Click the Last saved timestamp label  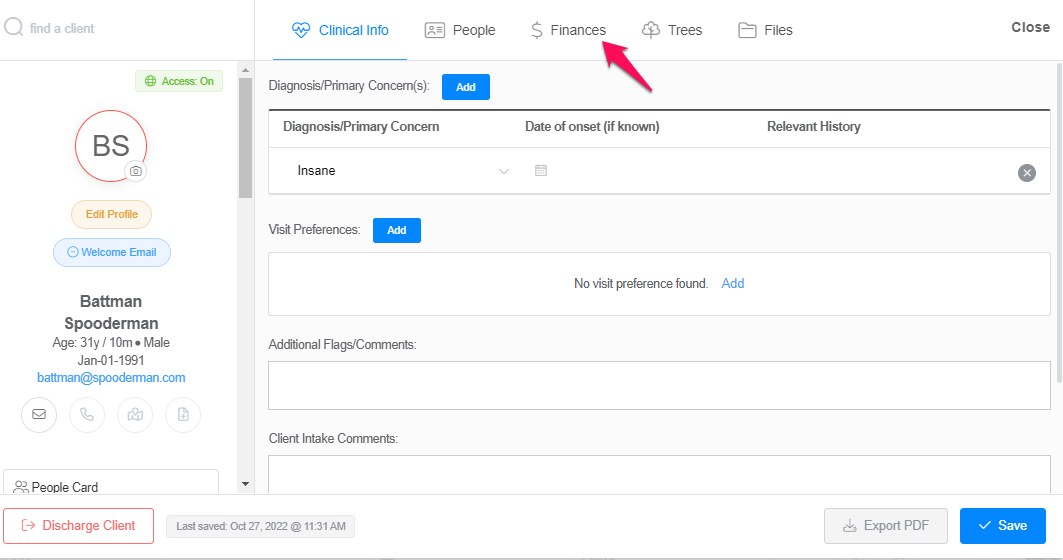click(x=260, y=526)
